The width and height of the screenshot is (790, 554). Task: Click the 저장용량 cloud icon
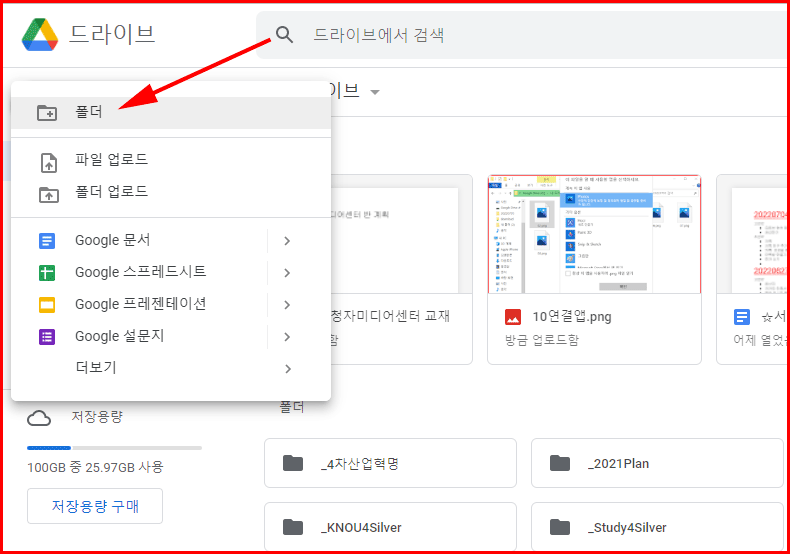click(x=39, y=418)
